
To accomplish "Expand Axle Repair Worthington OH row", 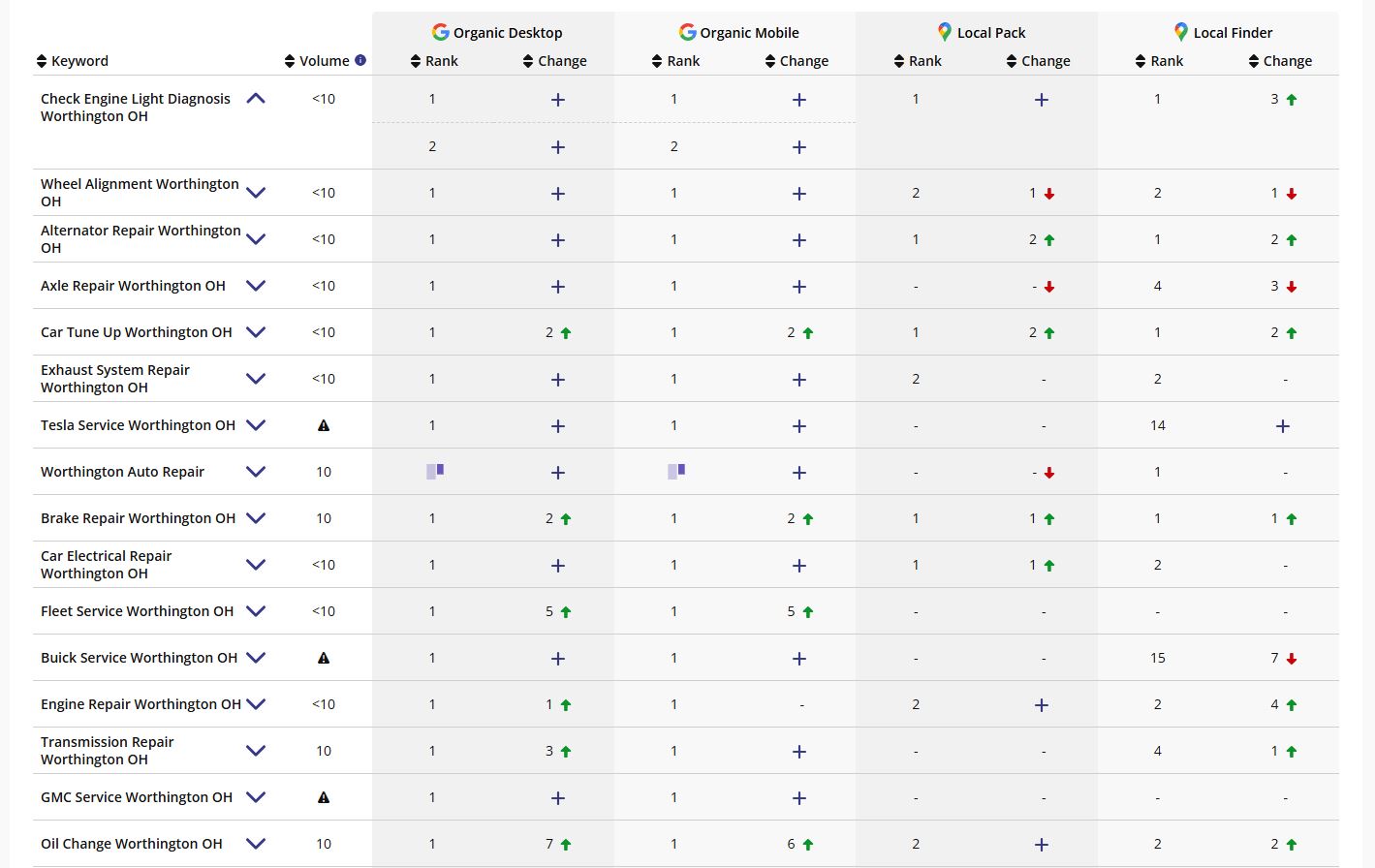I will (256, 286).
